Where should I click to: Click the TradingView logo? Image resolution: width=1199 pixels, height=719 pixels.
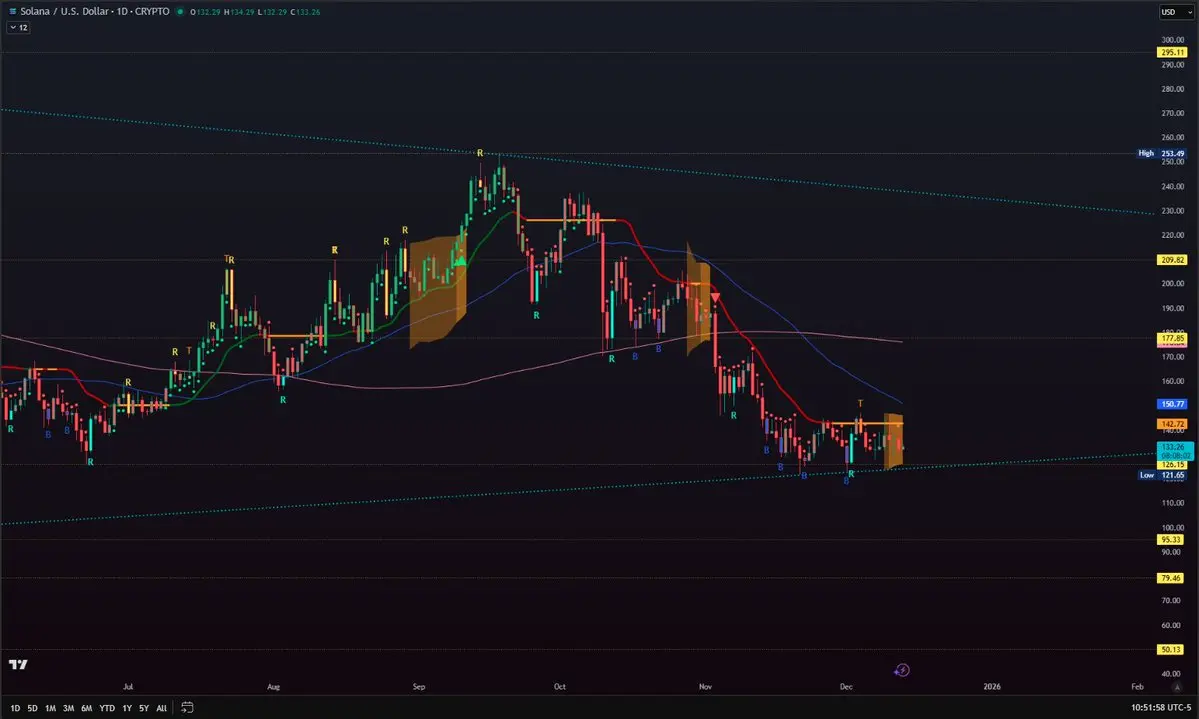pyautogui.click(x=18, y=664)
